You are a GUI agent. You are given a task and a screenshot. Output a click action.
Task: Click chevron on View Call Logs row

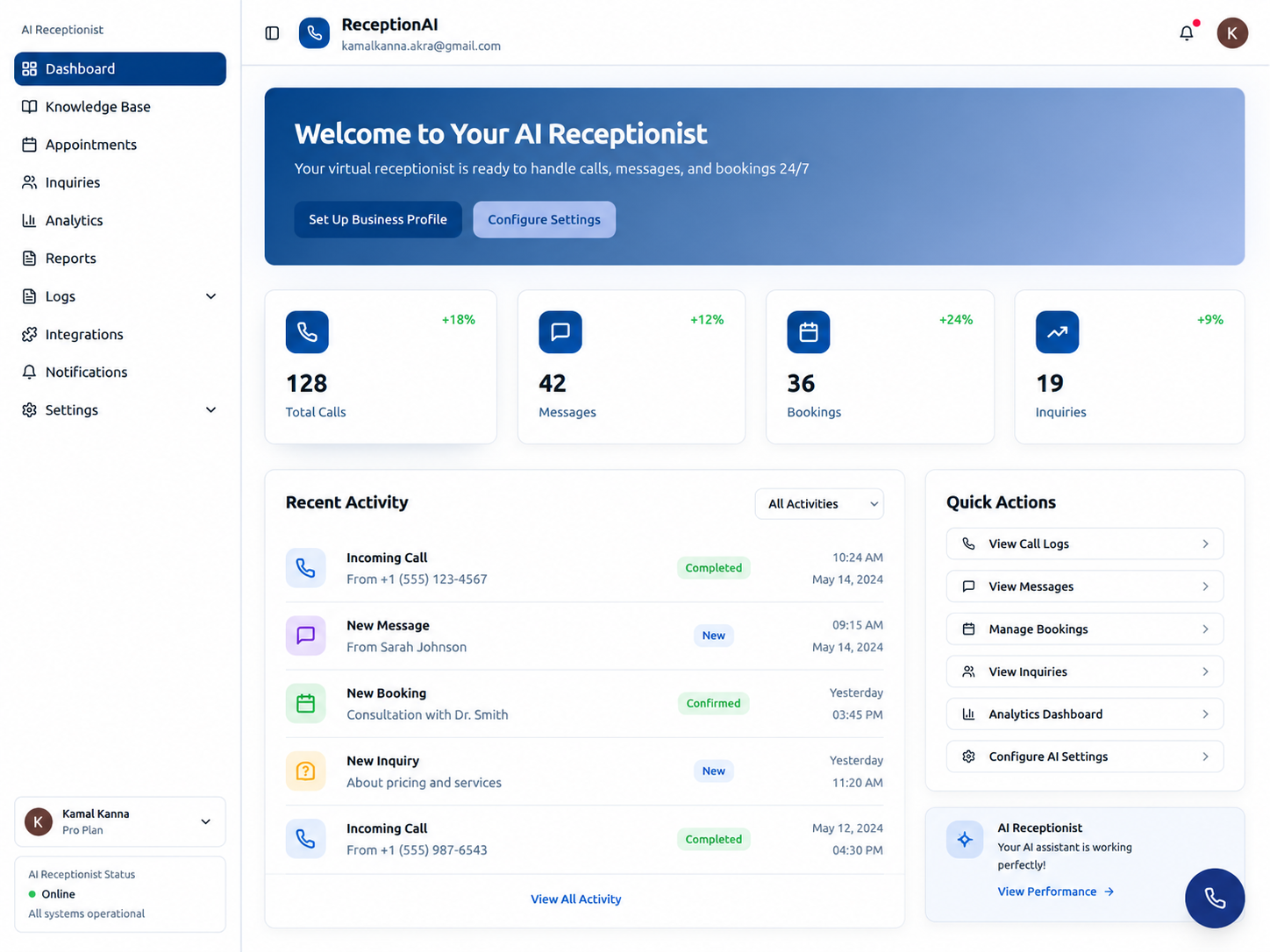tap(1205, 543)
